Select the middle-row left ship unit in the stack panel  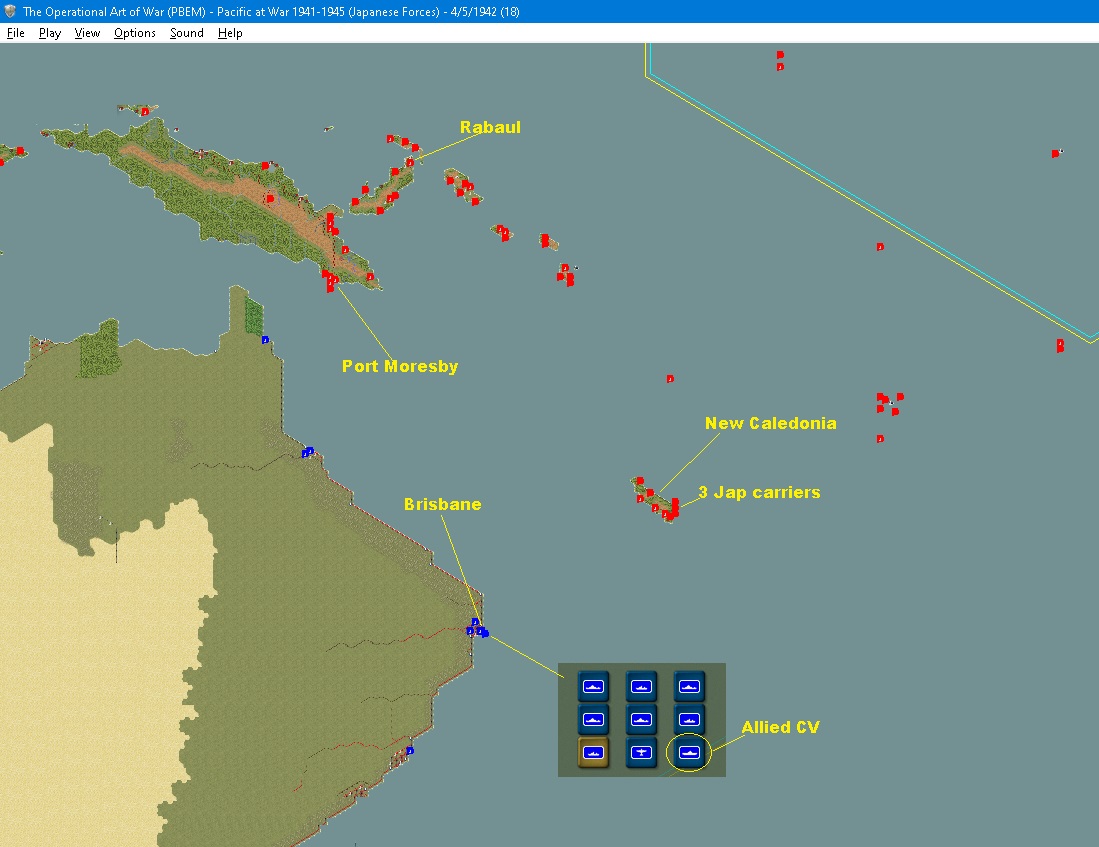coord(593,719)
